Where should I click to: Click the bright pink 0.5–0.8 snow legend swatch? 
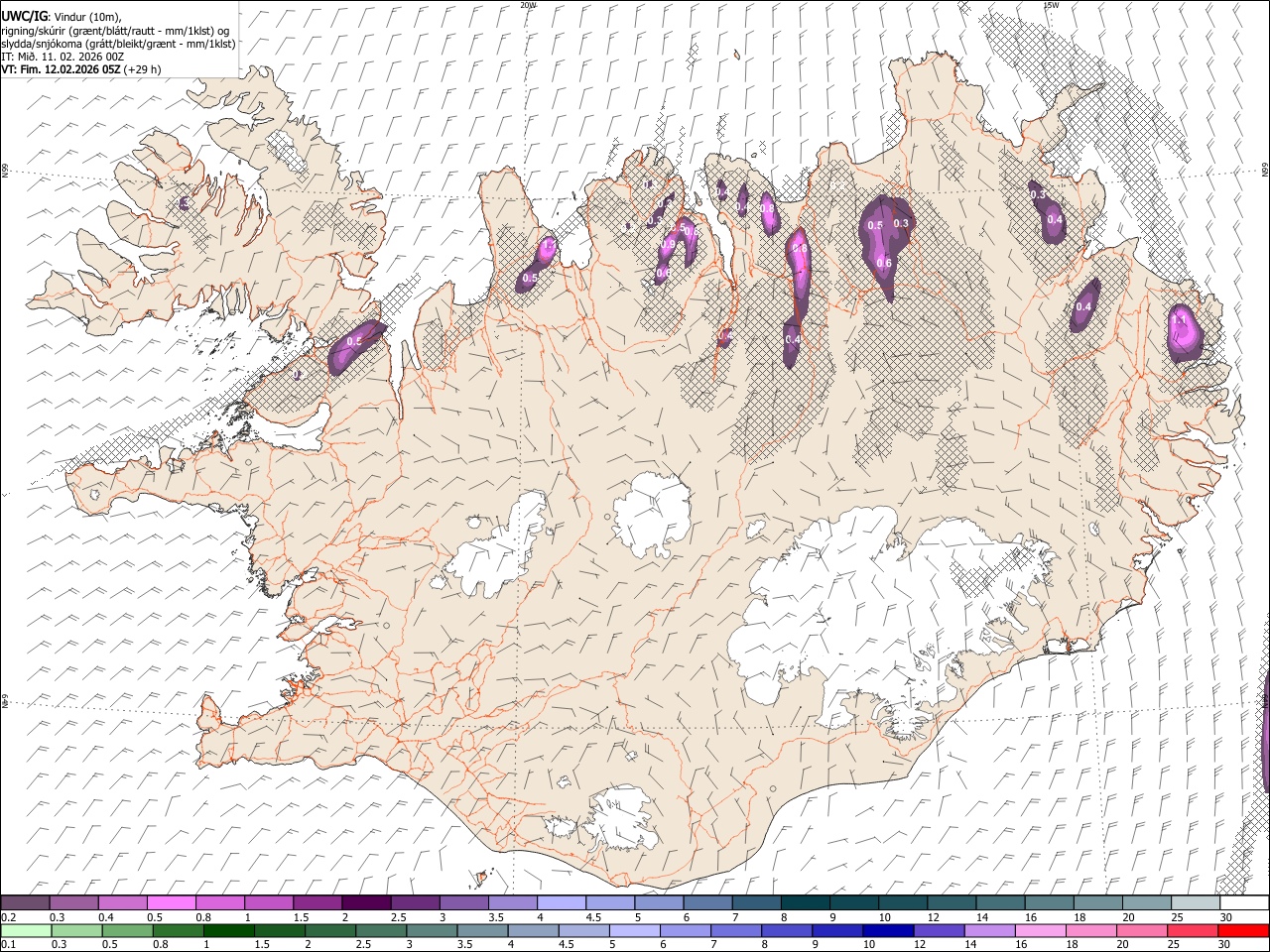[172, 903]
